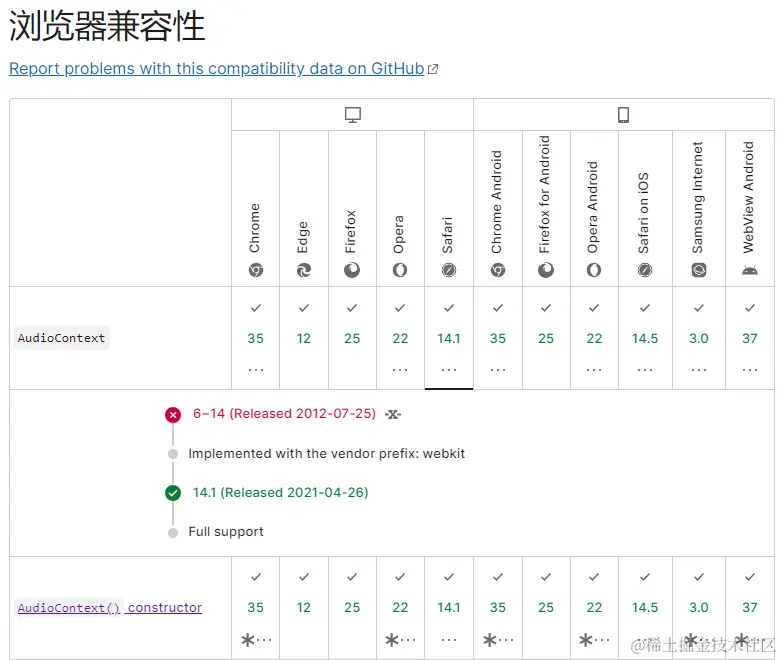The image size is (782, 660).
Task: Click the Opera browser icon
Action: (399, 270)
